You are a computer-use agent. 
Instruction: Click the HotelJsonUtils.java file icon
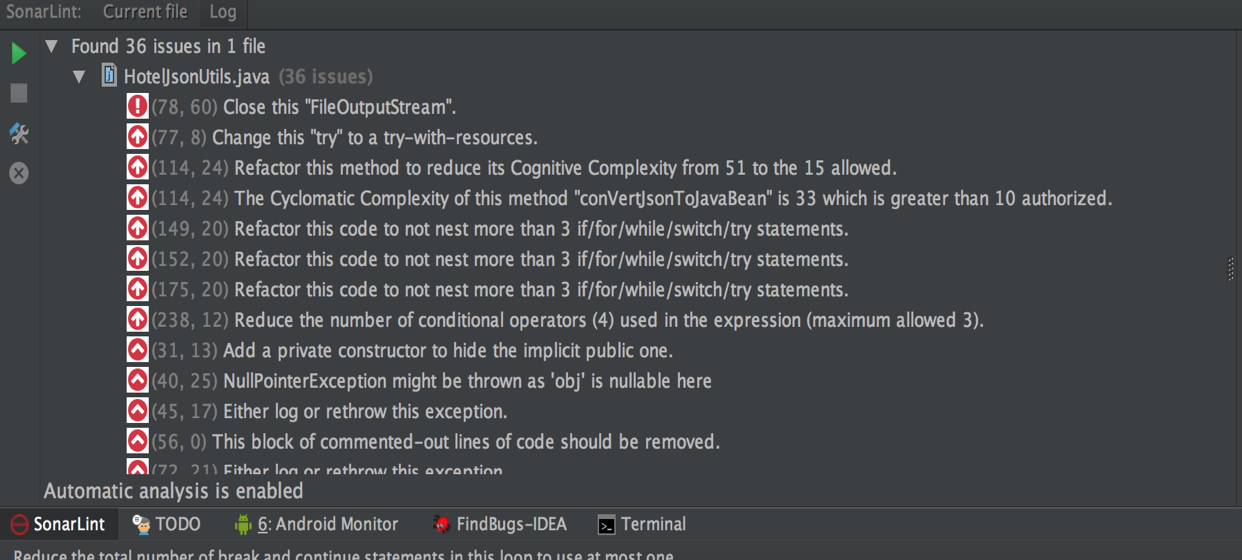(109, 76)
